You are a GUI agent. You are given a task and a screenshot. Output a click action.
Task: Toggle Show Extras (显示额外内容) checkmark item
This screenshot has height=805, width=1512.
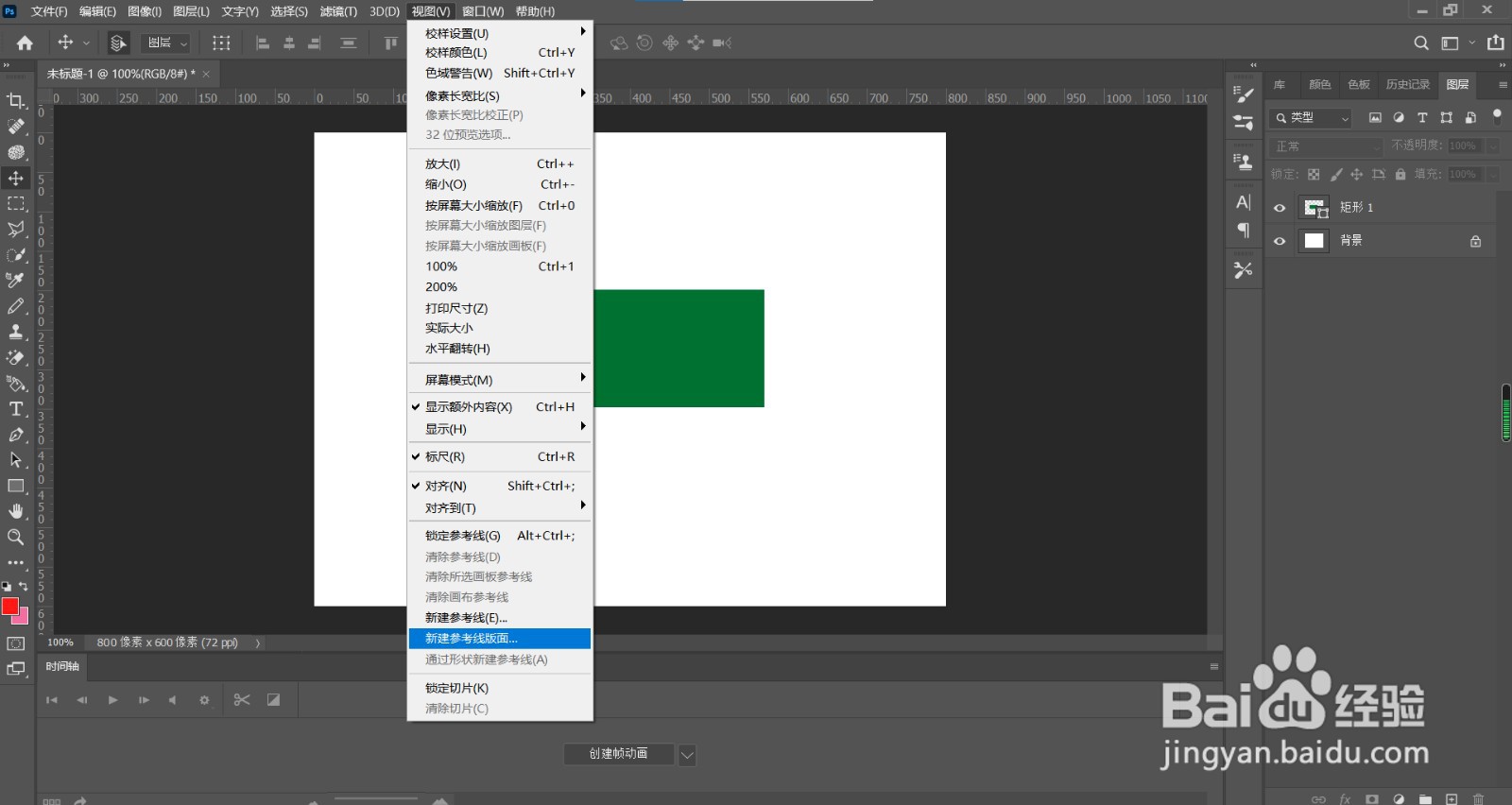(500, 407)
